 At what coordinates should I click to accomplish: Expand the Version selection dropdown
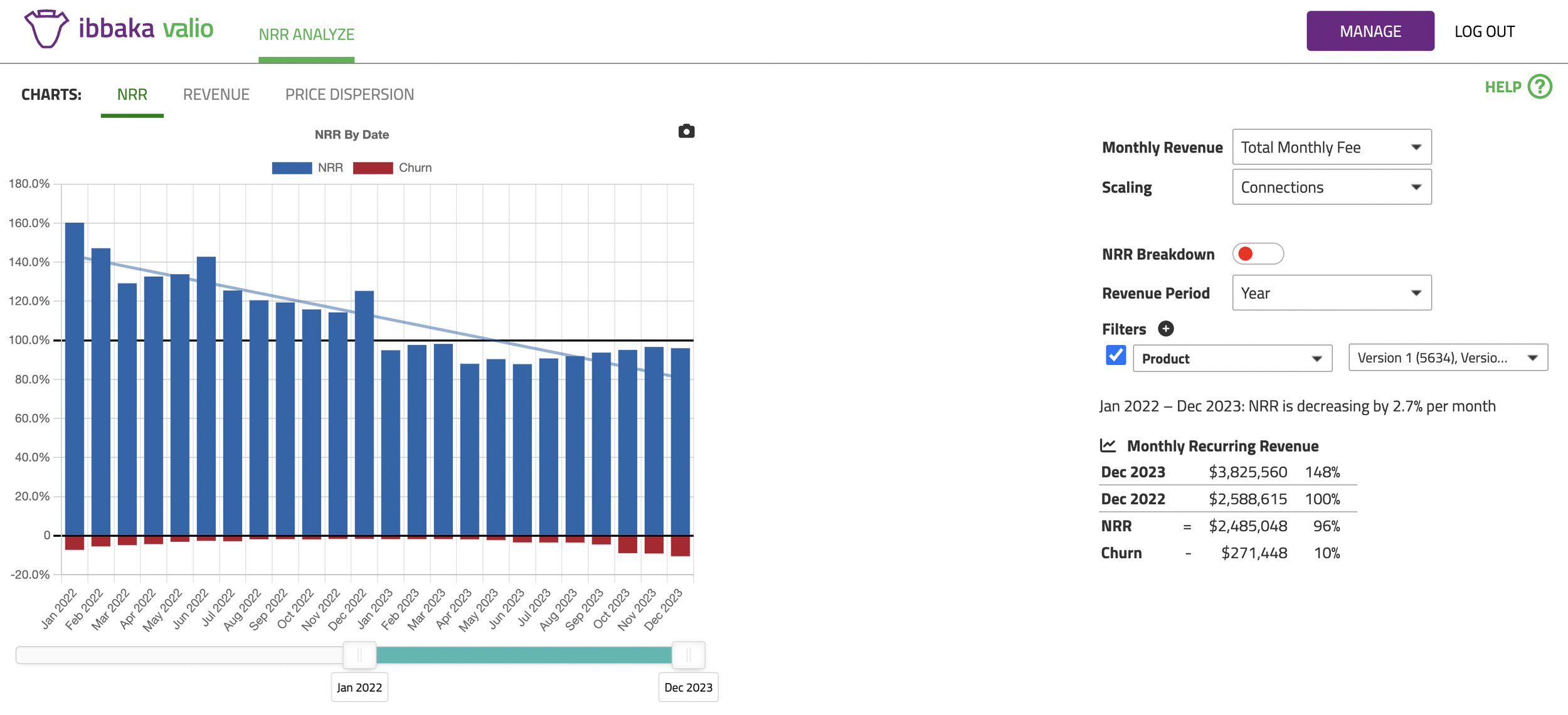coord(1448,358)
